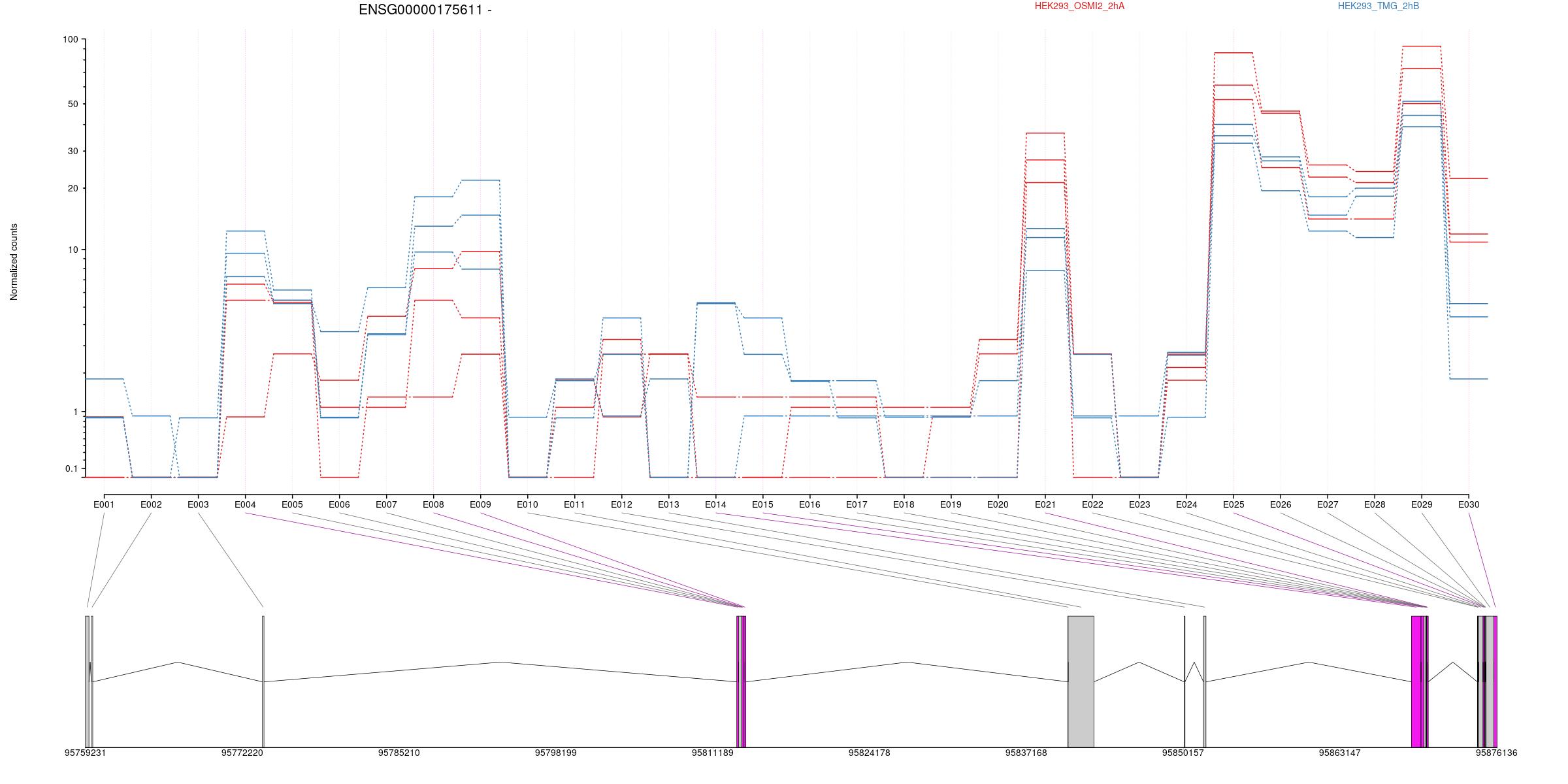The width and height of the screenshot is (1568, 784).
Task: Click y-axis tick value 100
Action: (70, 40)
